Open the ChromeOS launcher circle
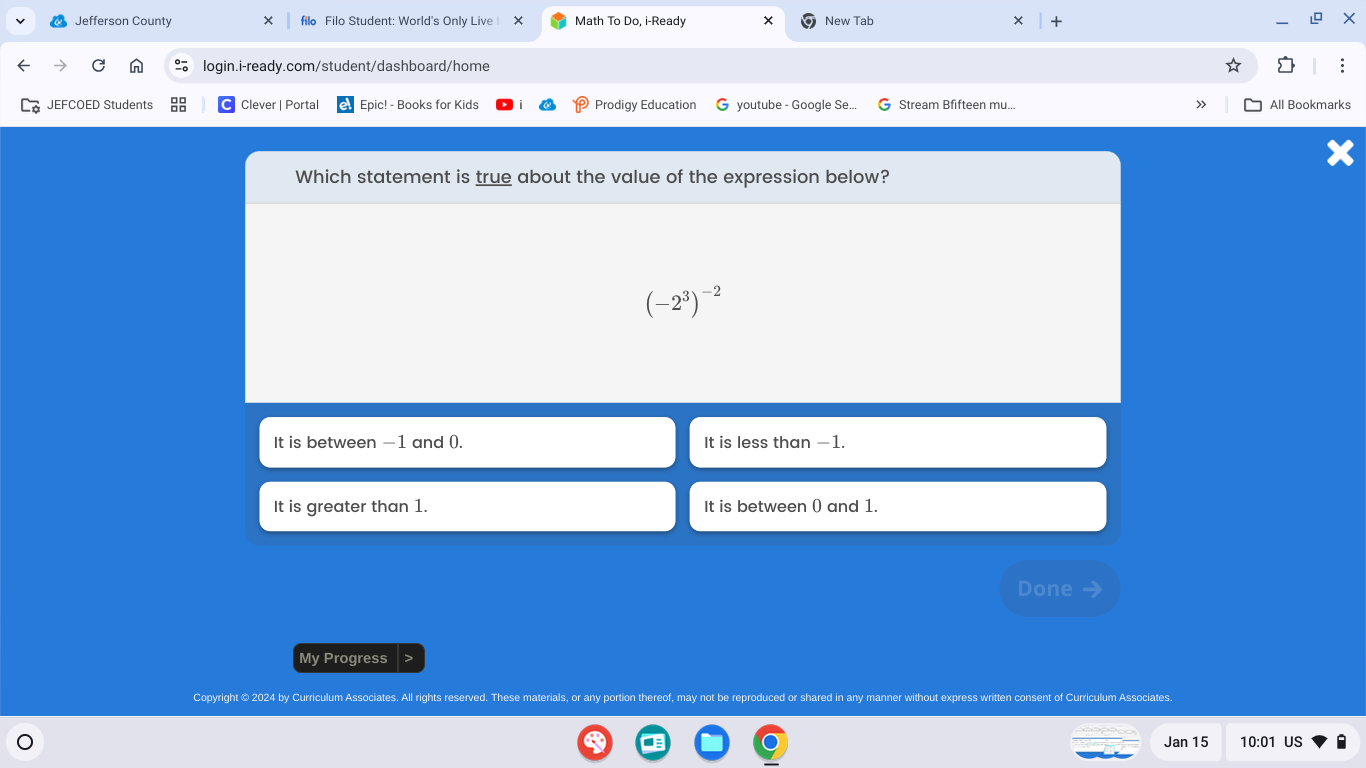 click(x=26, y=742)
